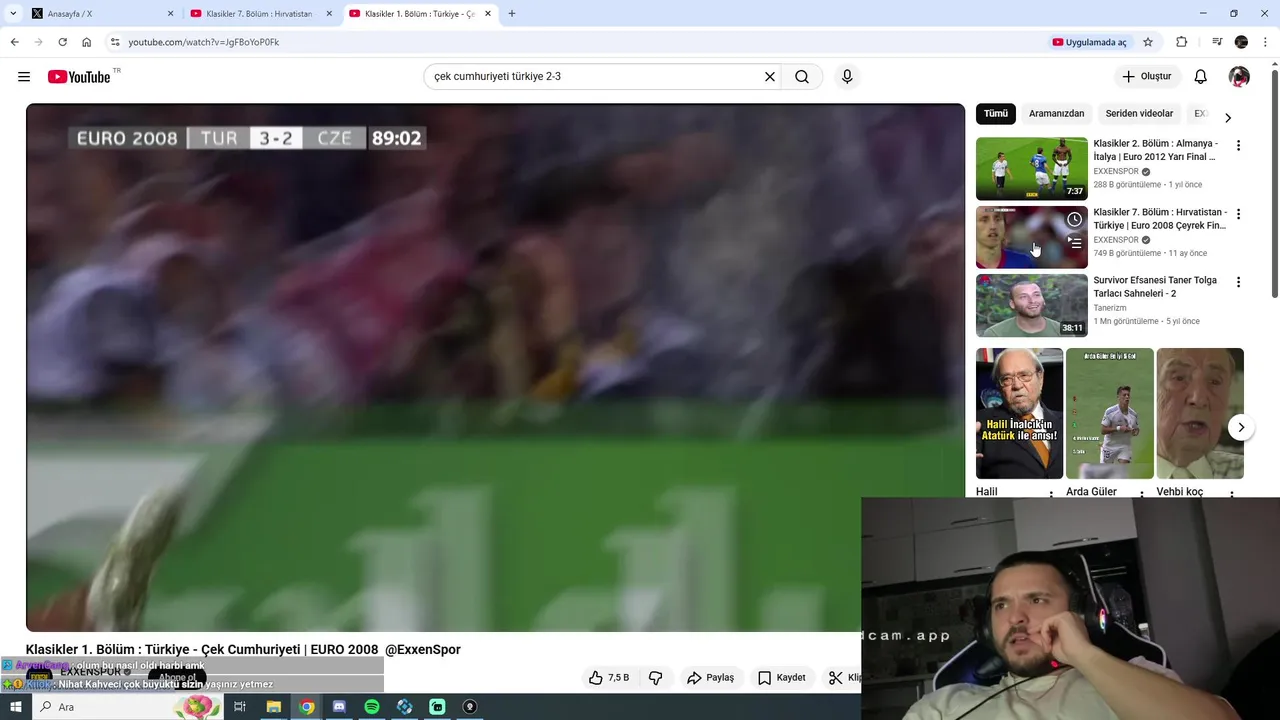Select the Aramanızdan filter chip

pyautogui.click(x=1056, y=114)
